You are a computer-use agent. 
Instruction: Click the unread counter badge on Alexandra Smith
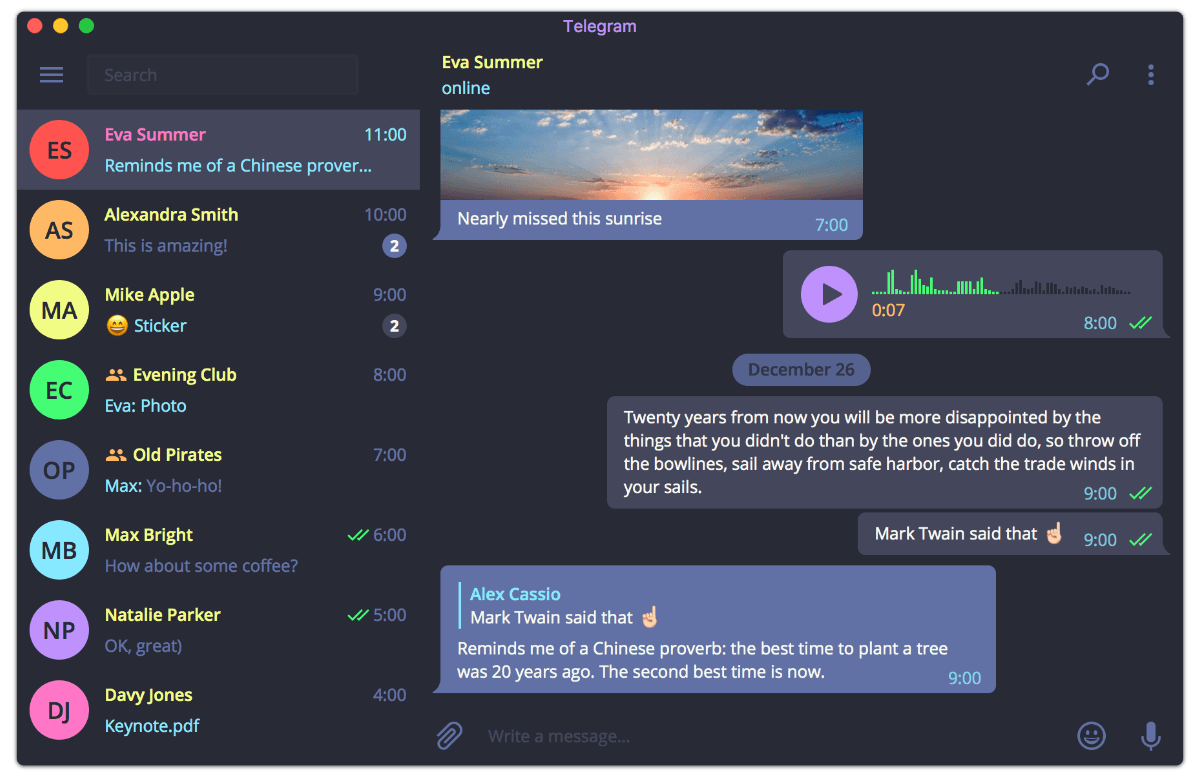[x=395, y=245]
